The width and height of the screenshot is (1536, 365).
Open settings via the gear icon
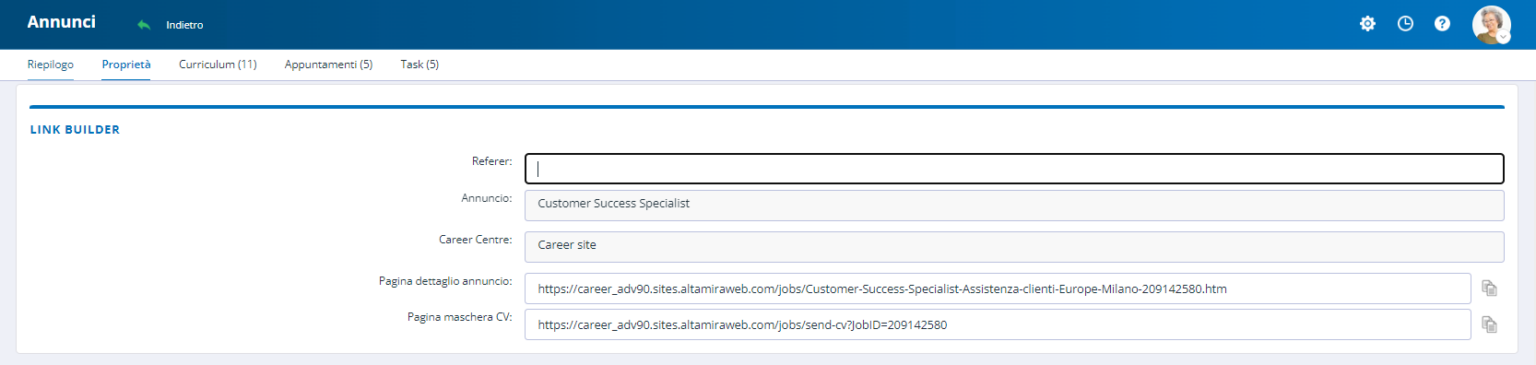click(1368, 24)
